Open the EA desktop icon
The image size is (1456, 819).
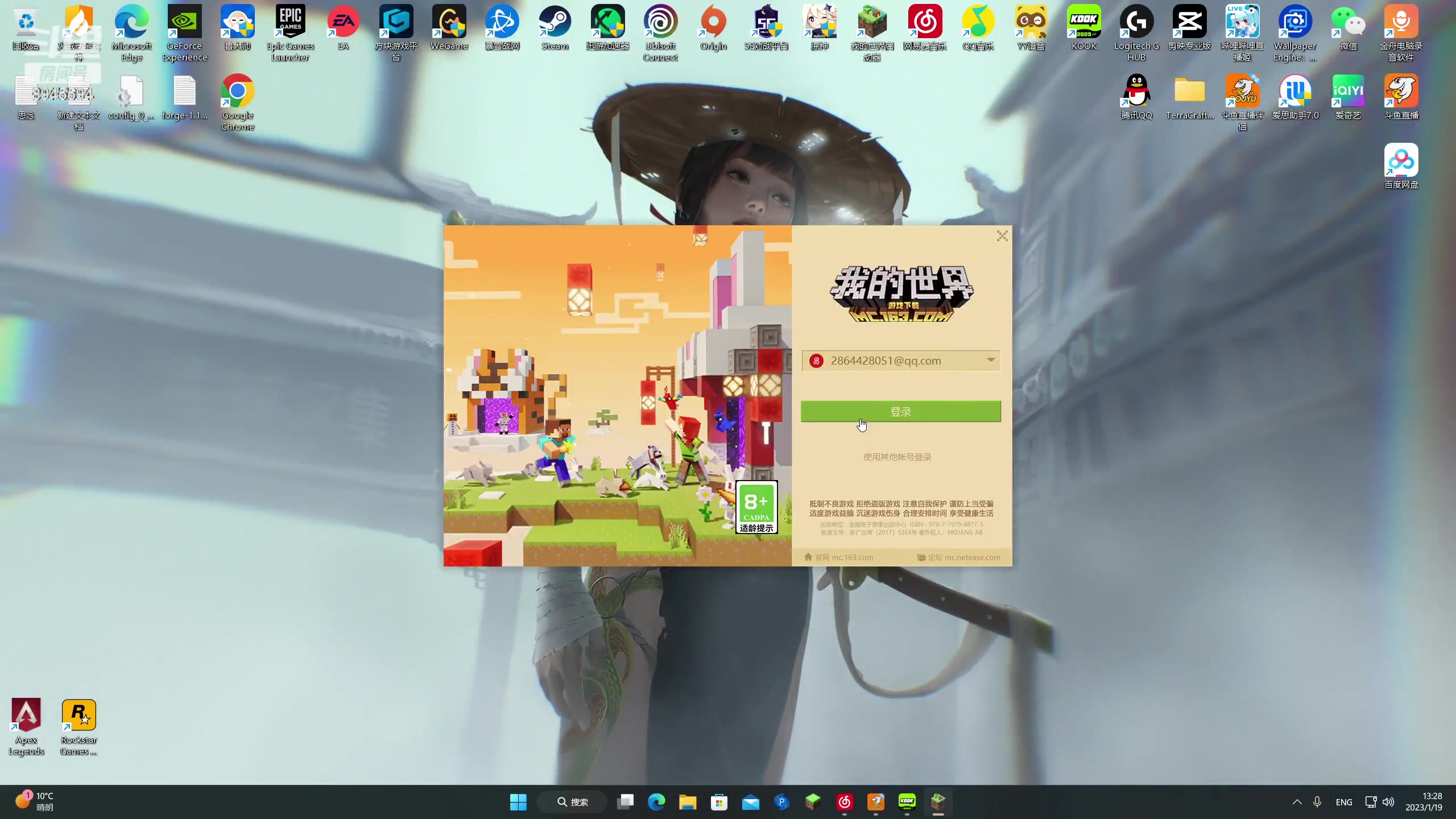tap(344, 28)
